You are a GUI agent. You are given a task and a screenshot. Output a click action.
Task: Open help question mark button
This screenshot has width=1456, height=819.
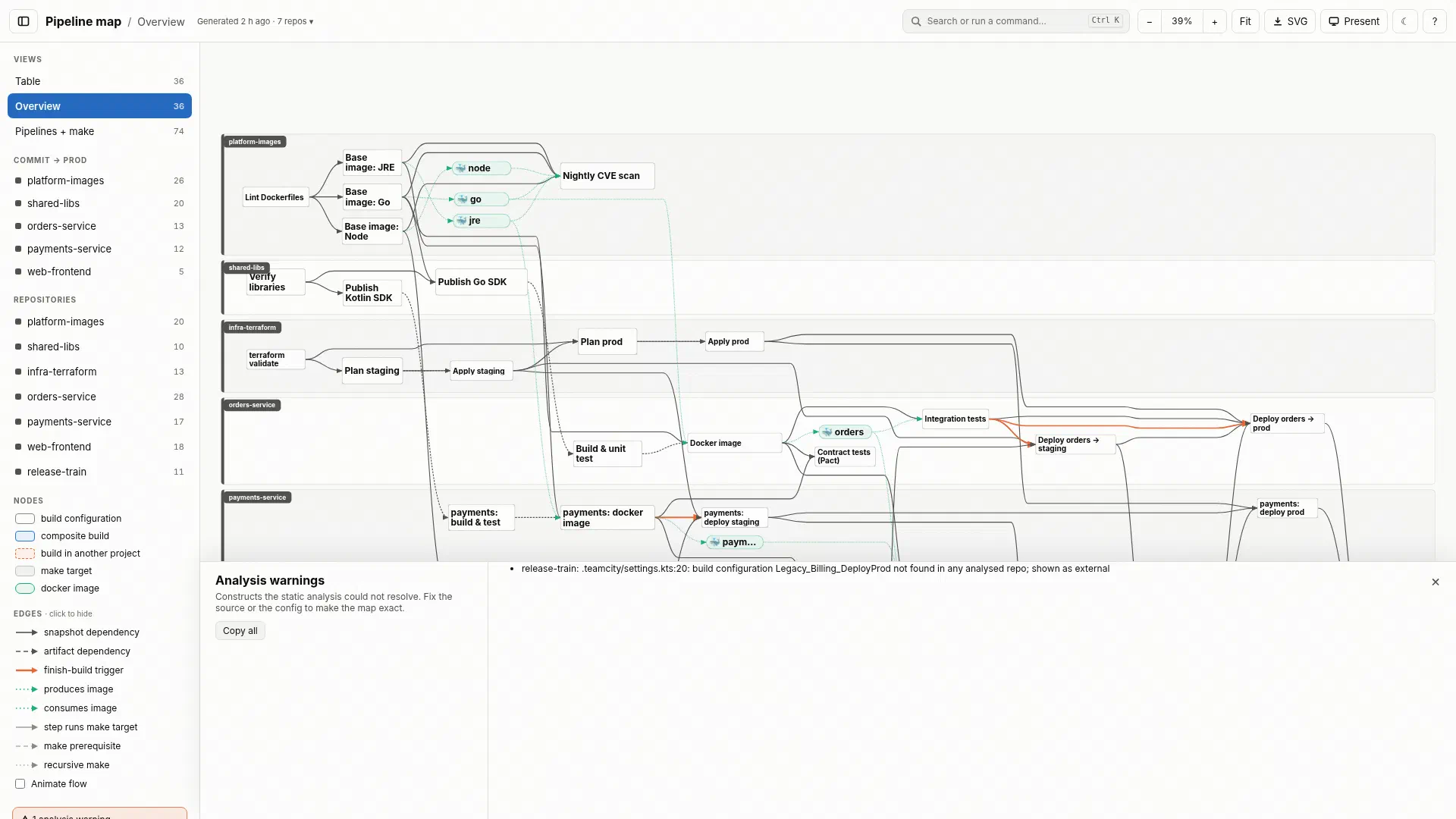click(x=1435, y=21)
